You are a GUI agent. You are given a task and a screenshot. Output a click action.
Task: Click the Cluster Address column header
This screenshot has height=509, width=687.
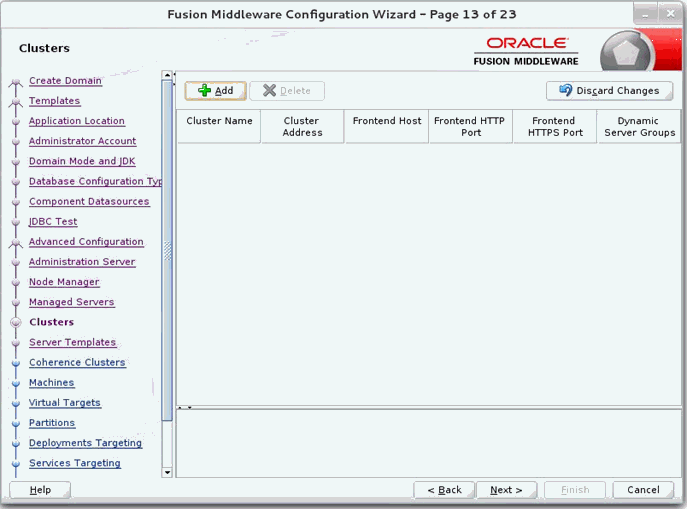click(302, 127)
